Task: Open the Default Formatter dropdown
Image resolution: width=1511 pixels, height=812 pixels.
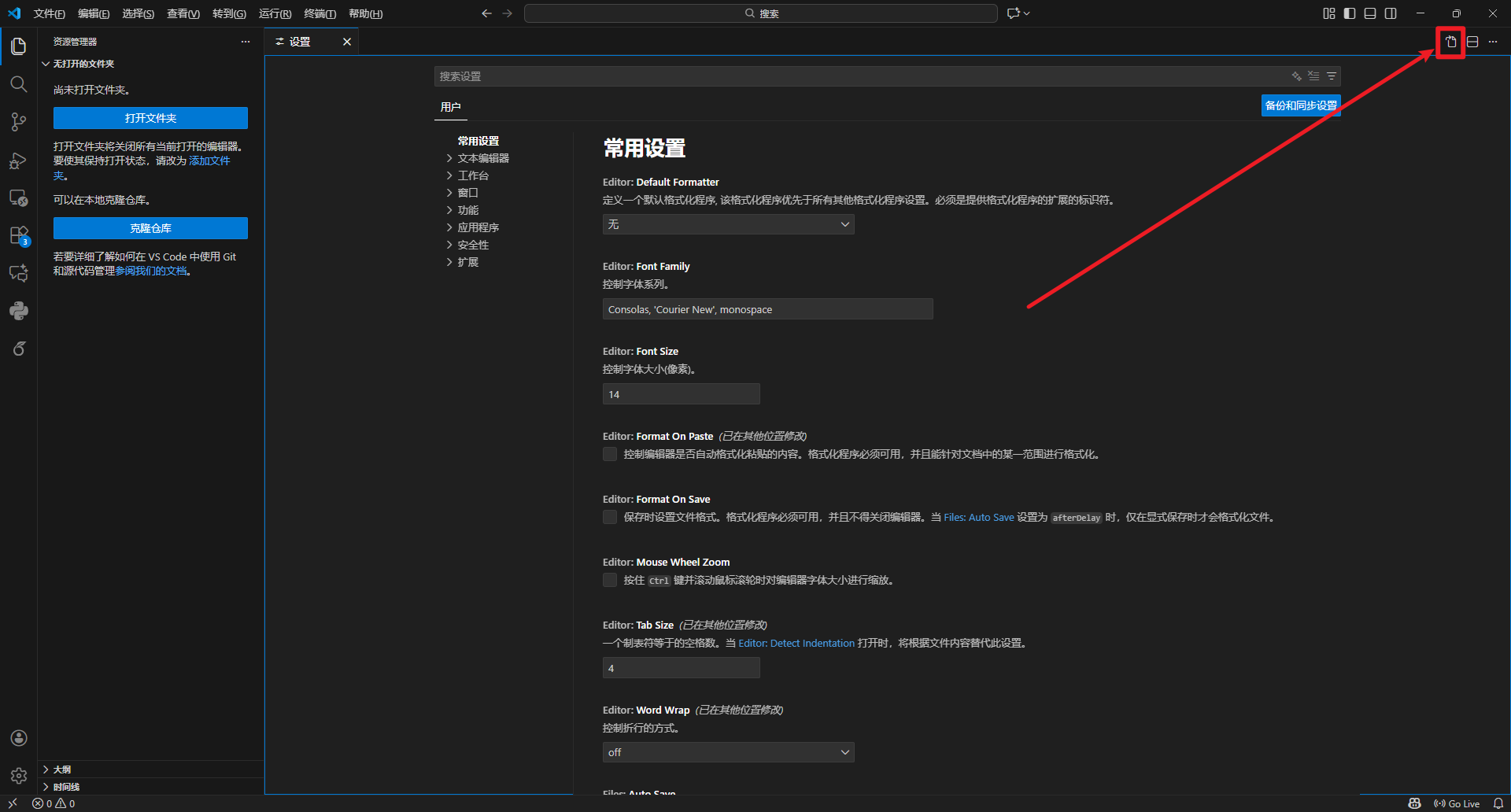Action: pos(728,224)
